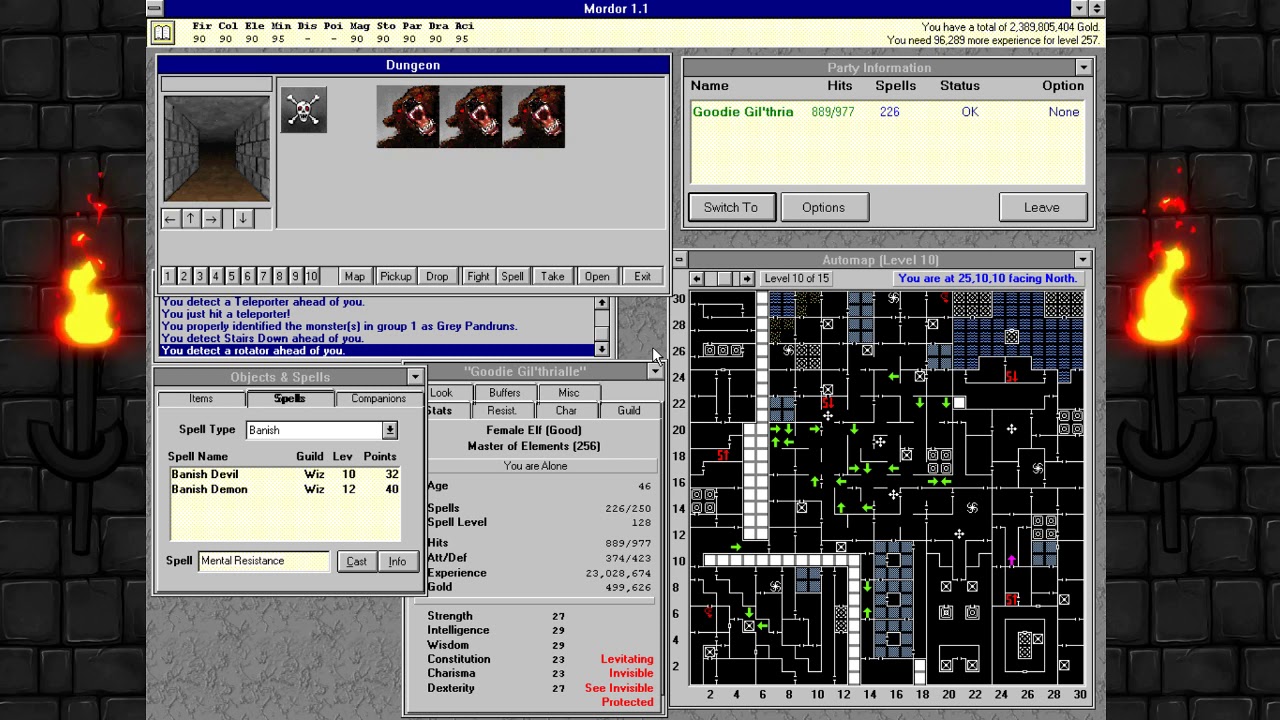The height and width of the screenshot is (720, 1280).
Task: Move backward with the down arrow button
Action: [243, 219]
